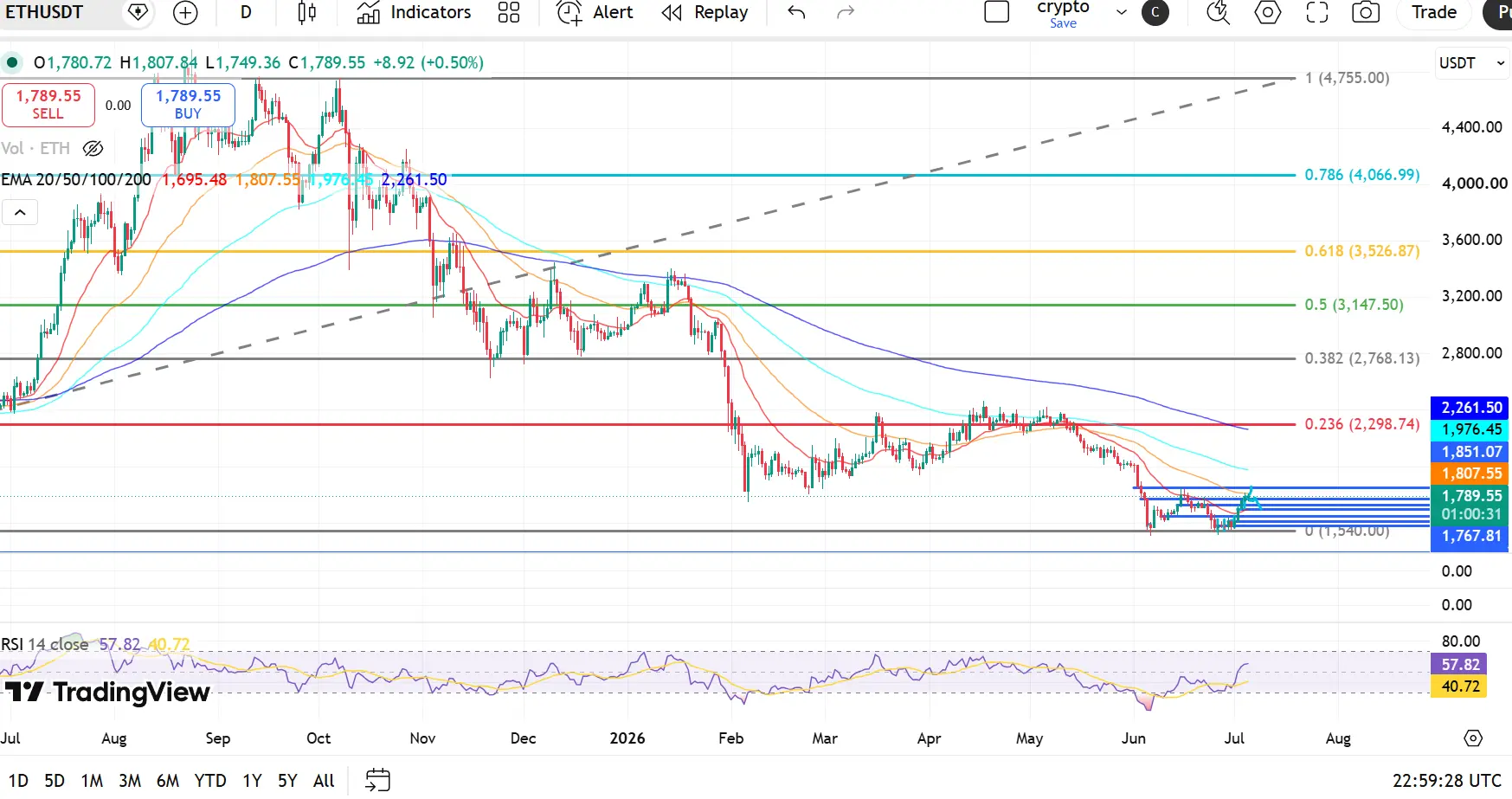1512x799 pixels.
Task: Take a chart snapshot with camera icon
Action: (1366, 12)
